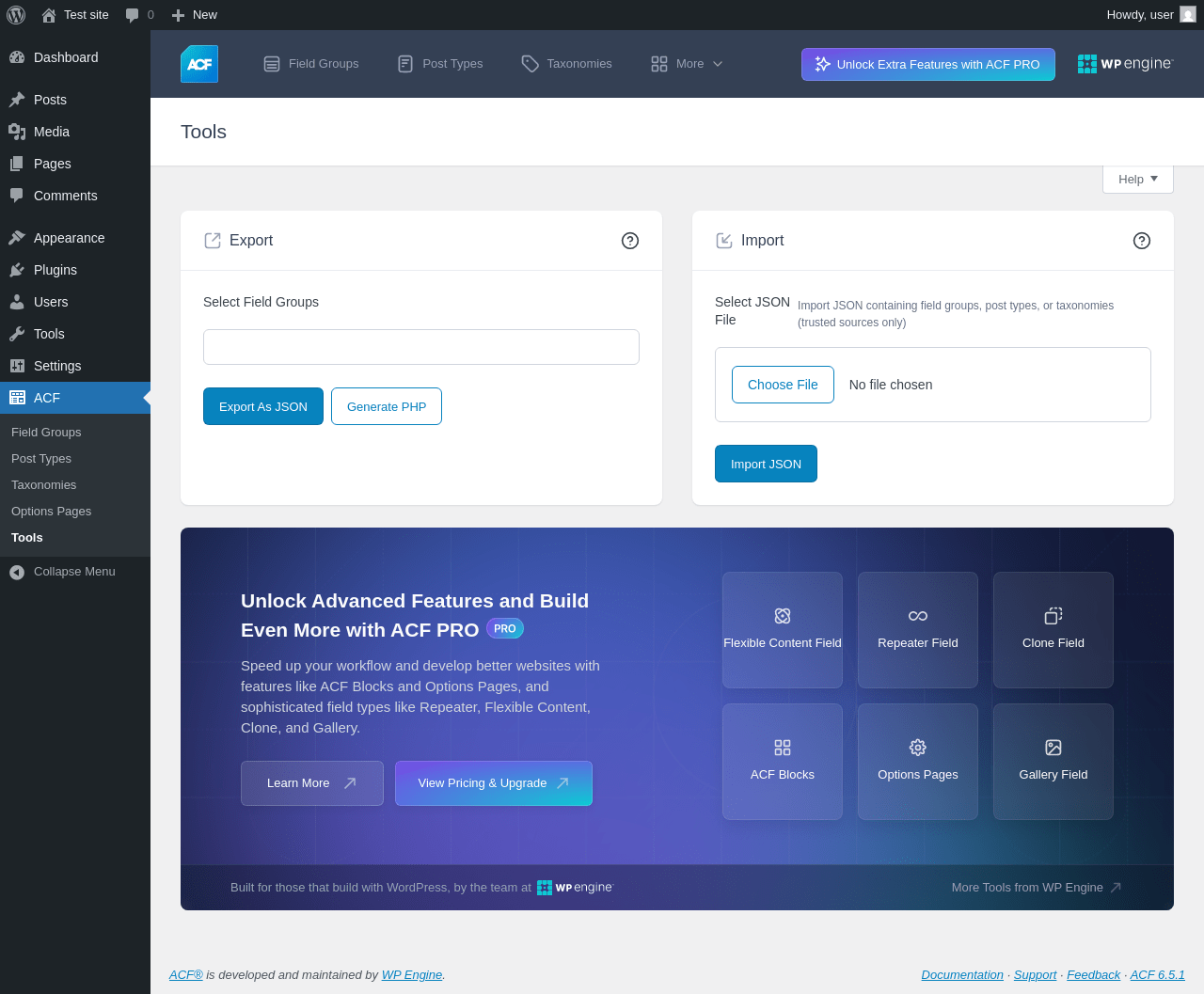Open Pages in the admin sidebar
The height and width of the screenshot is (994, 1204).
[x=75, y=164]
